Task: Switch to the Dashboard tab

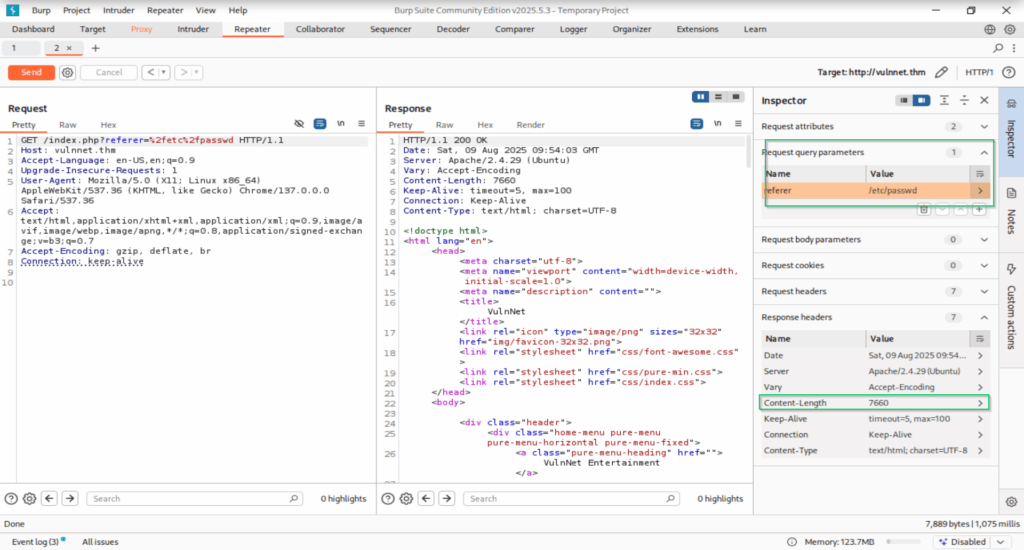Action: [x=33, y=29]
